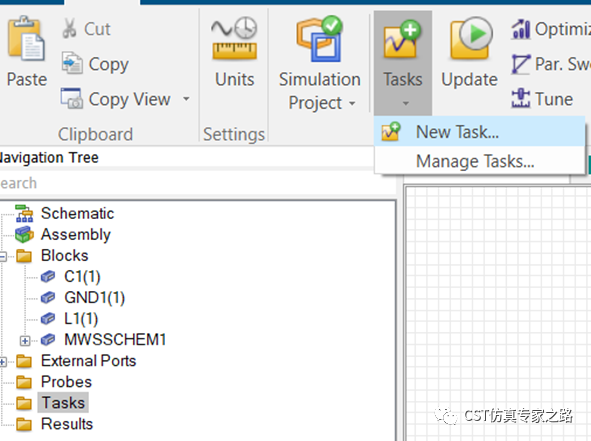Select the Cut scissors icon
Screen dimensions: 591x441
click(x=69, y=29)
